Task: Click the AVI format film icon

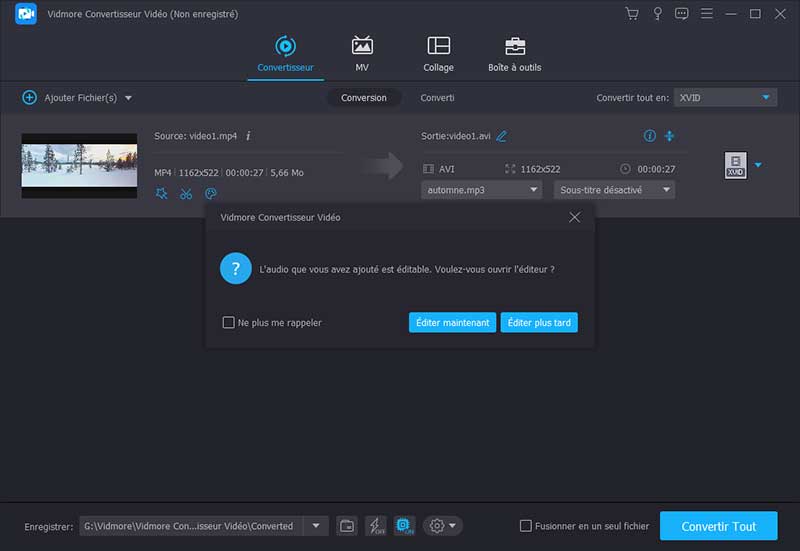Action: [429, 169]
